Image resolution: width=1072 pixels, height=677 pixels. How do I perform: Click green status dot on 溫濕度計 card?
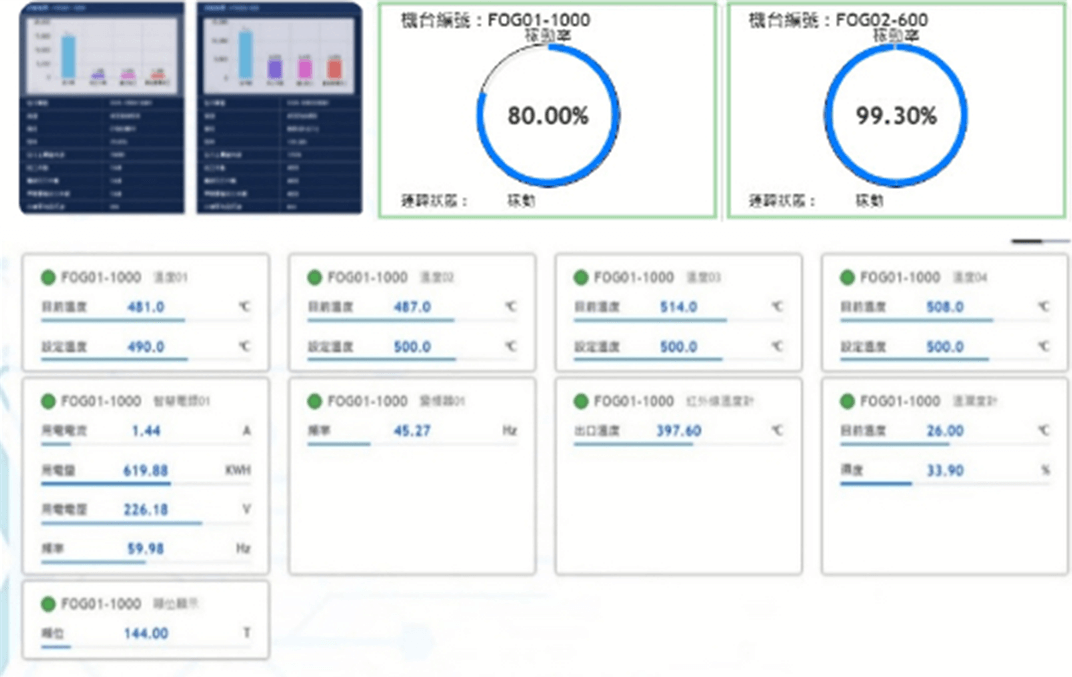[847, 401]
